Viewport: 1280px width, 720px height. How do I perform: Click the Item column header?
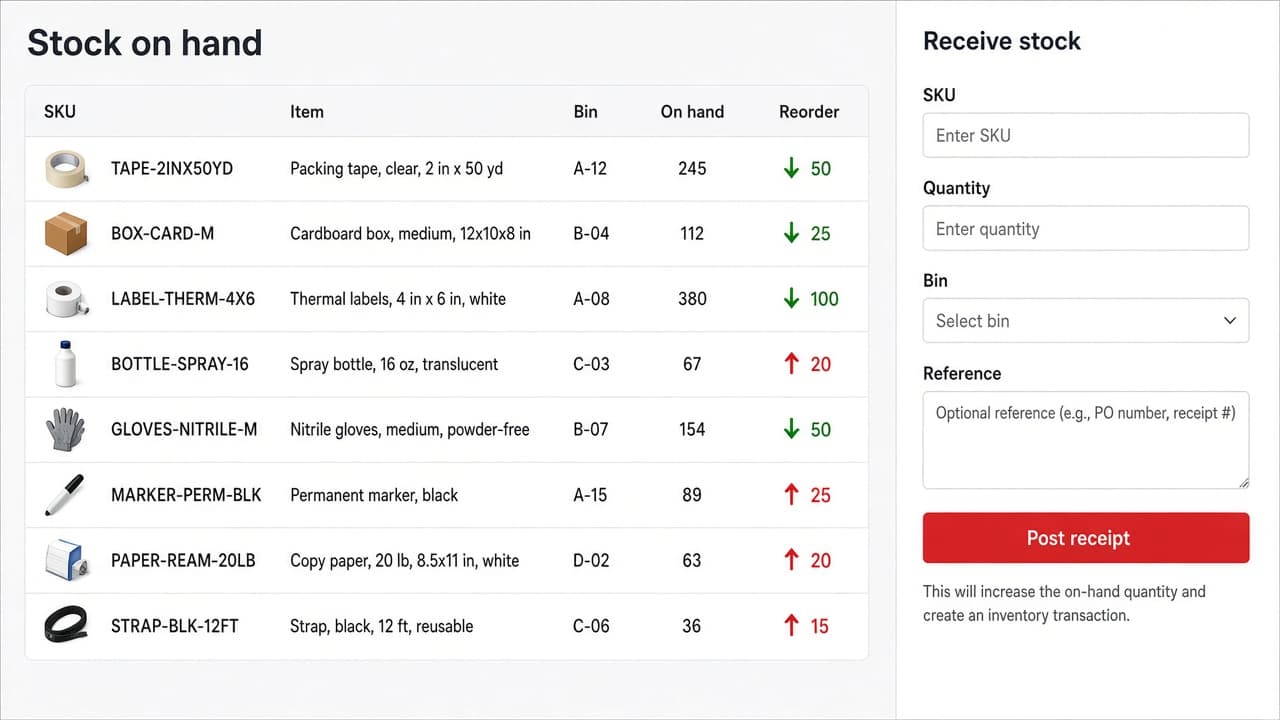pos(307,112)
